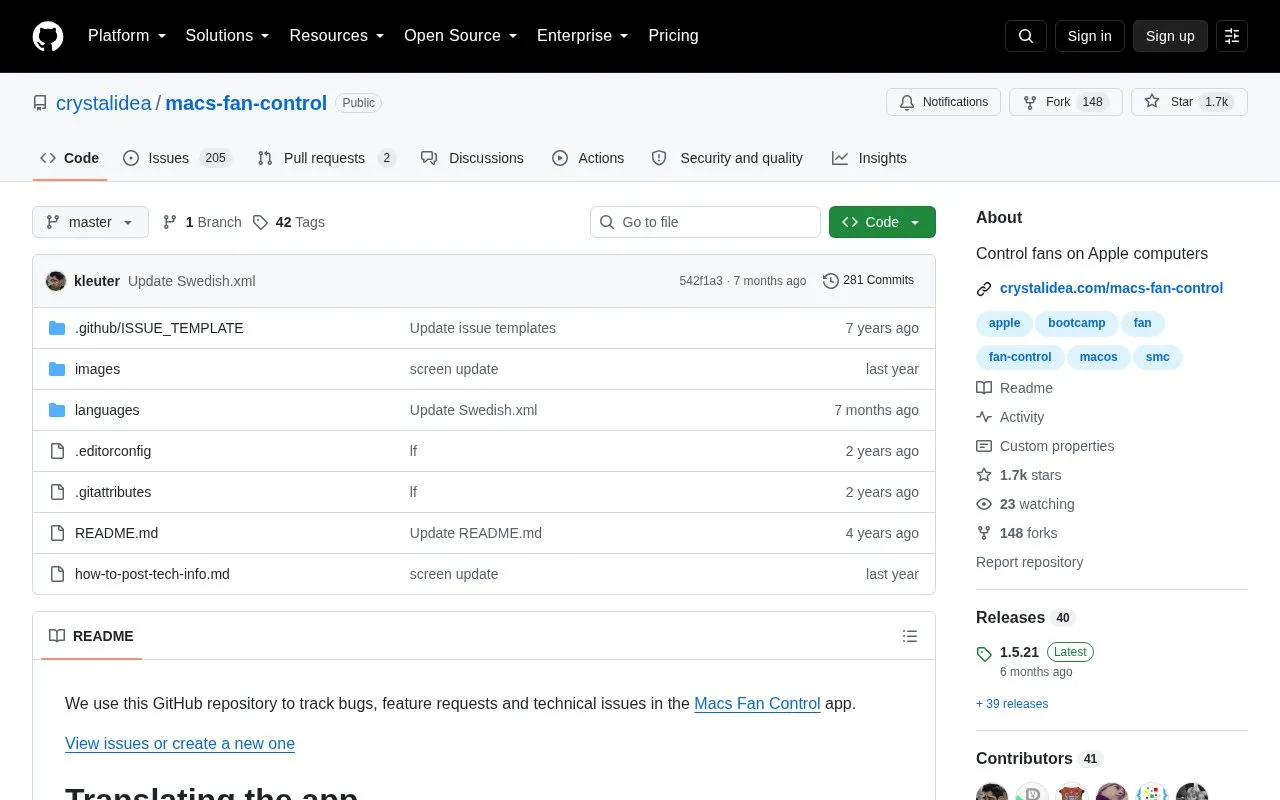The height and width of the screenshot is (800, 1280).
Task: Go to the Actions tab
Action: pyautogui.click(x=588, y=158)
